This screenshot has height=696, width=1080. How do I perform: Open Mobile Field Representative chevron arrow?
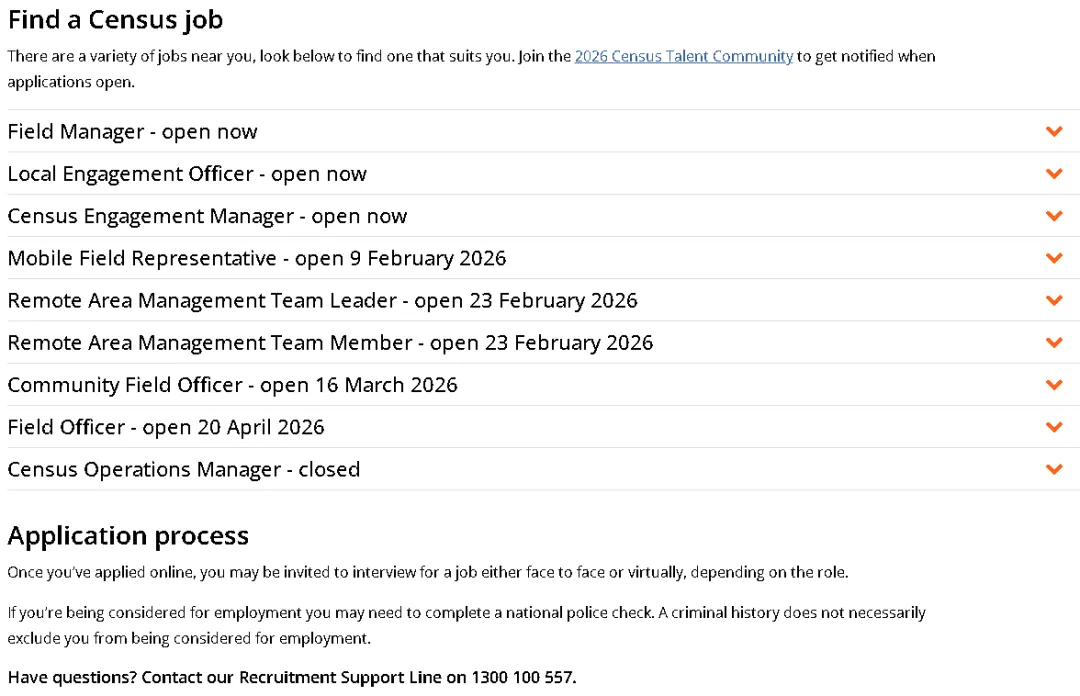click(1054, 258)
